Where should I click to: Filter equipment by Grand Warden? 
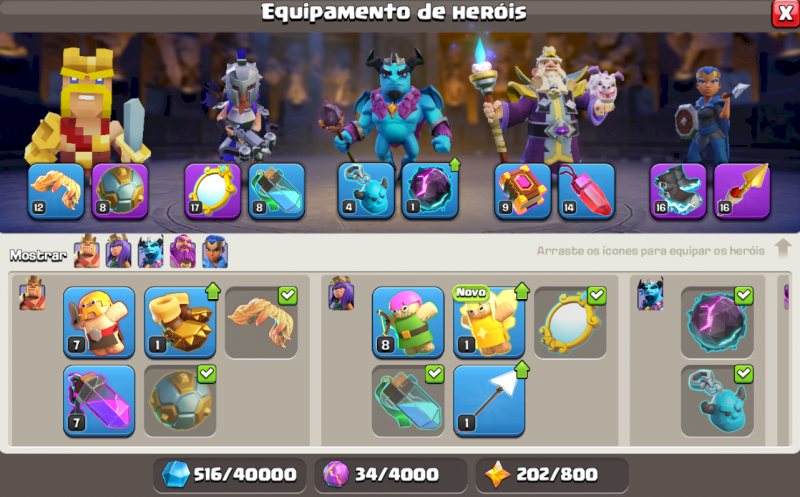click(x=183, y=252)
